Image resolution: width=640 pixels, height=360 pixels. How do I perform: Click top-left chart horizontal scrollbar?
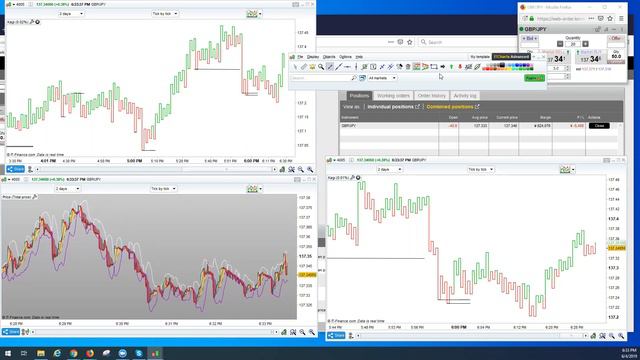tap(155, 169)
